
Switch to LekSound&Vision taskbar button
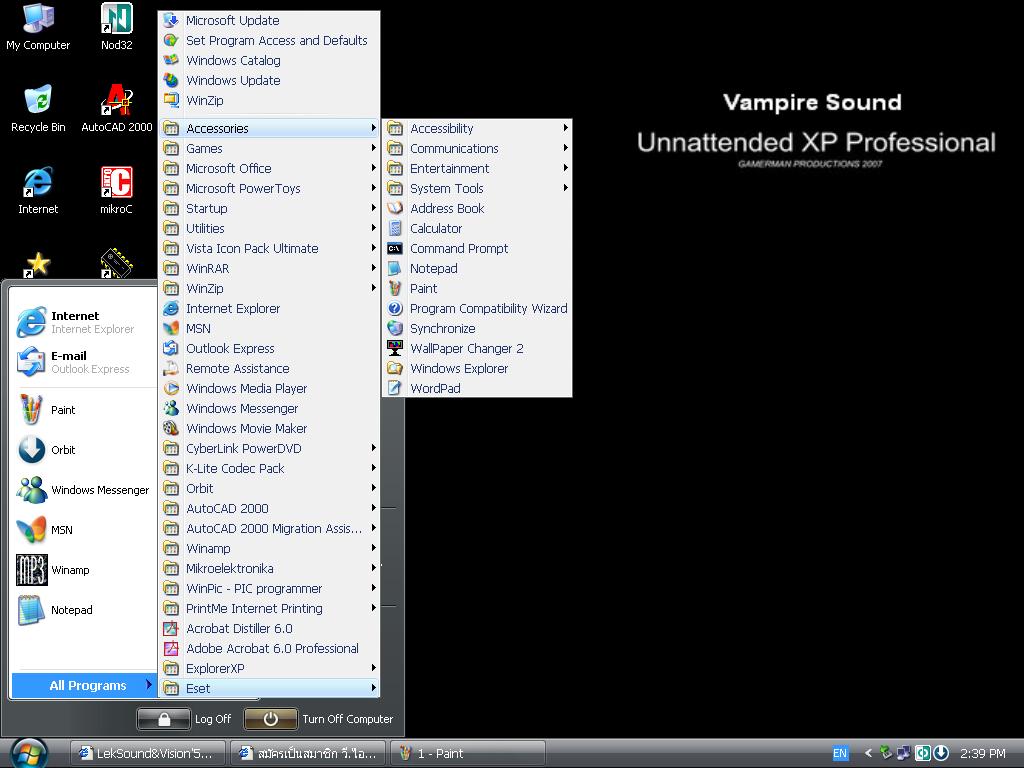147,753
